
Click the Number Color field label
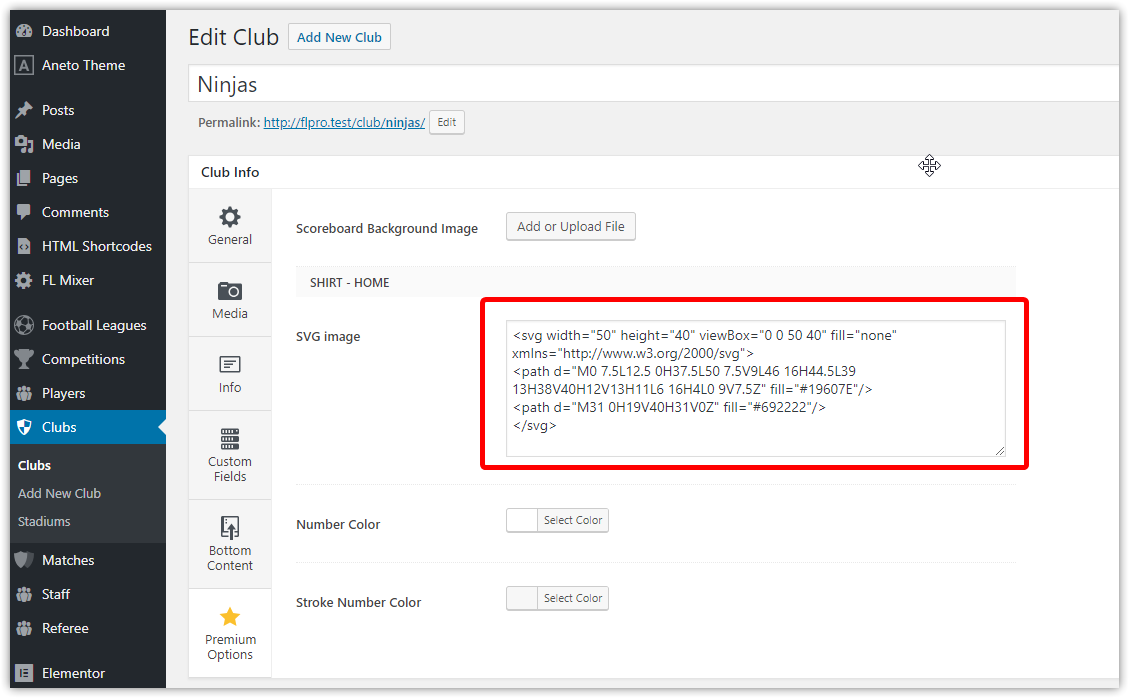338,524
